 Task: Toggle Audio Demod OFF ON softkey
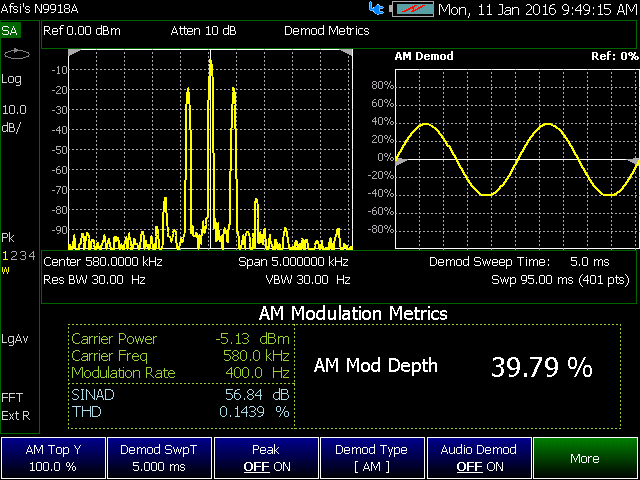479,458
